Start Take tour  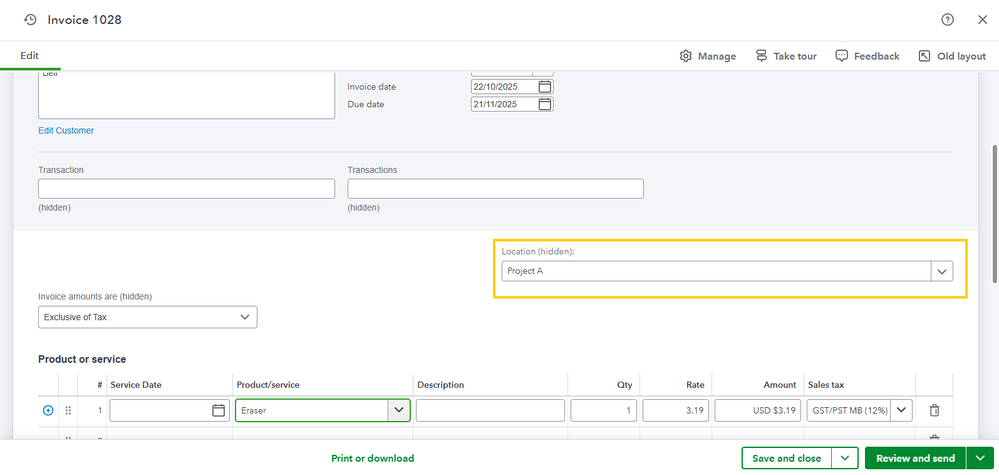(786, 56)
